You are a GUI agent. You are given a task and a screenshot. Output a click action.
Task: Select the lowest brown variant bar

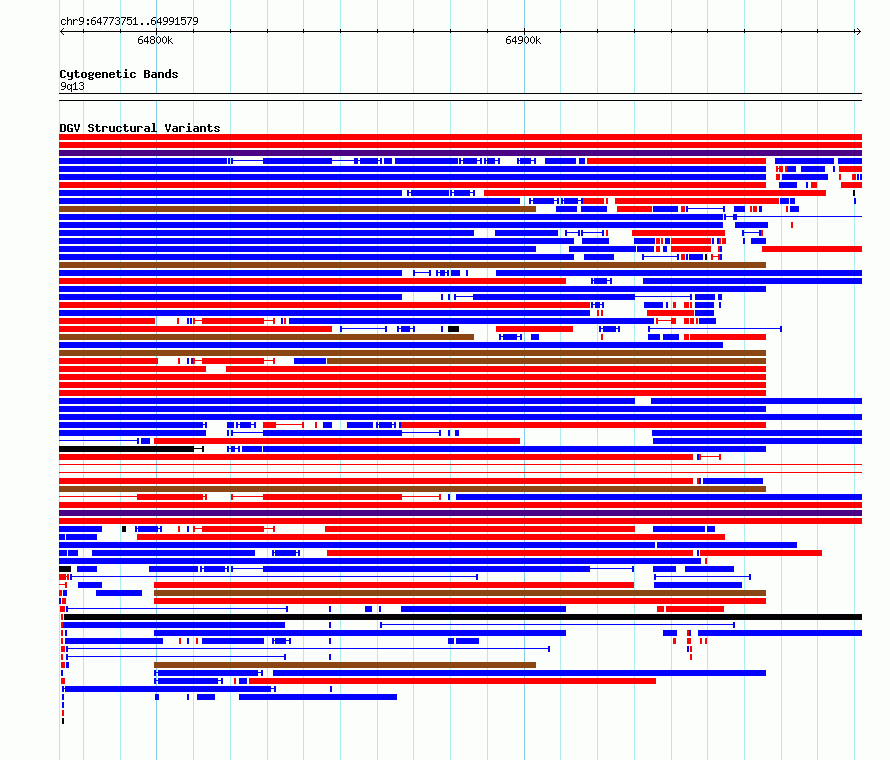click(345, 665)
